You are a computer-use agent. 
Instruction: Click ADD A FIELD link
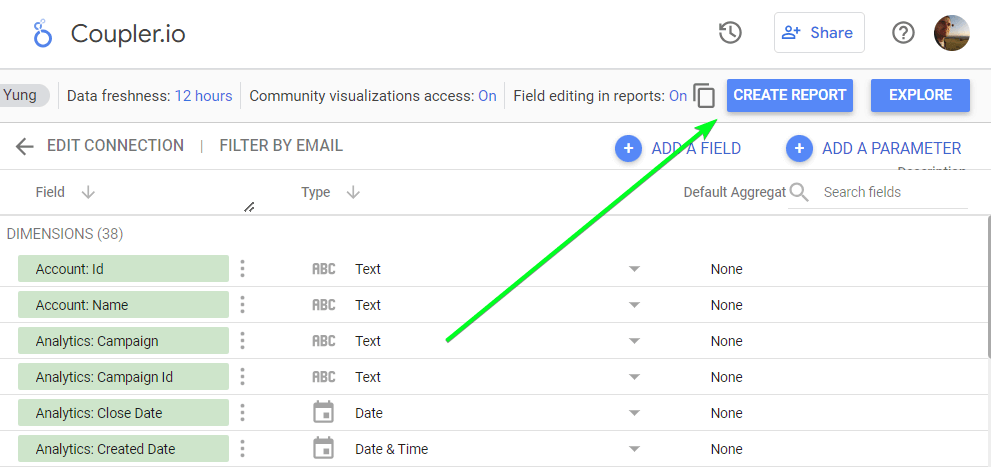click(696, 149)
